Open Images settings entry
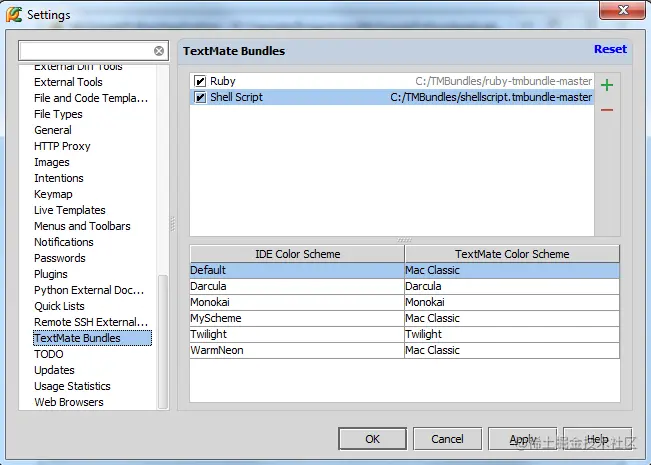651x465 pixels. tap(51, 162)
